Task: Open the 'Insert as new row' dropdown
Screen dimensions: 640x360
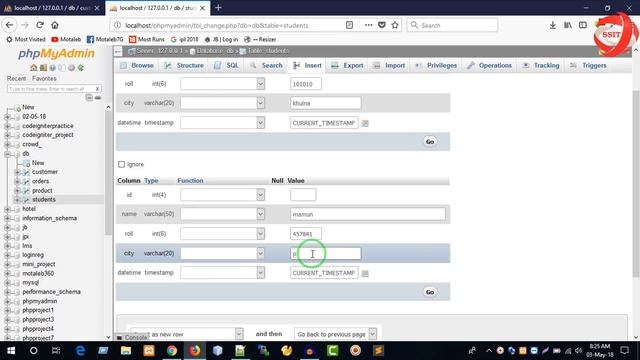Action: pos(187,334)
